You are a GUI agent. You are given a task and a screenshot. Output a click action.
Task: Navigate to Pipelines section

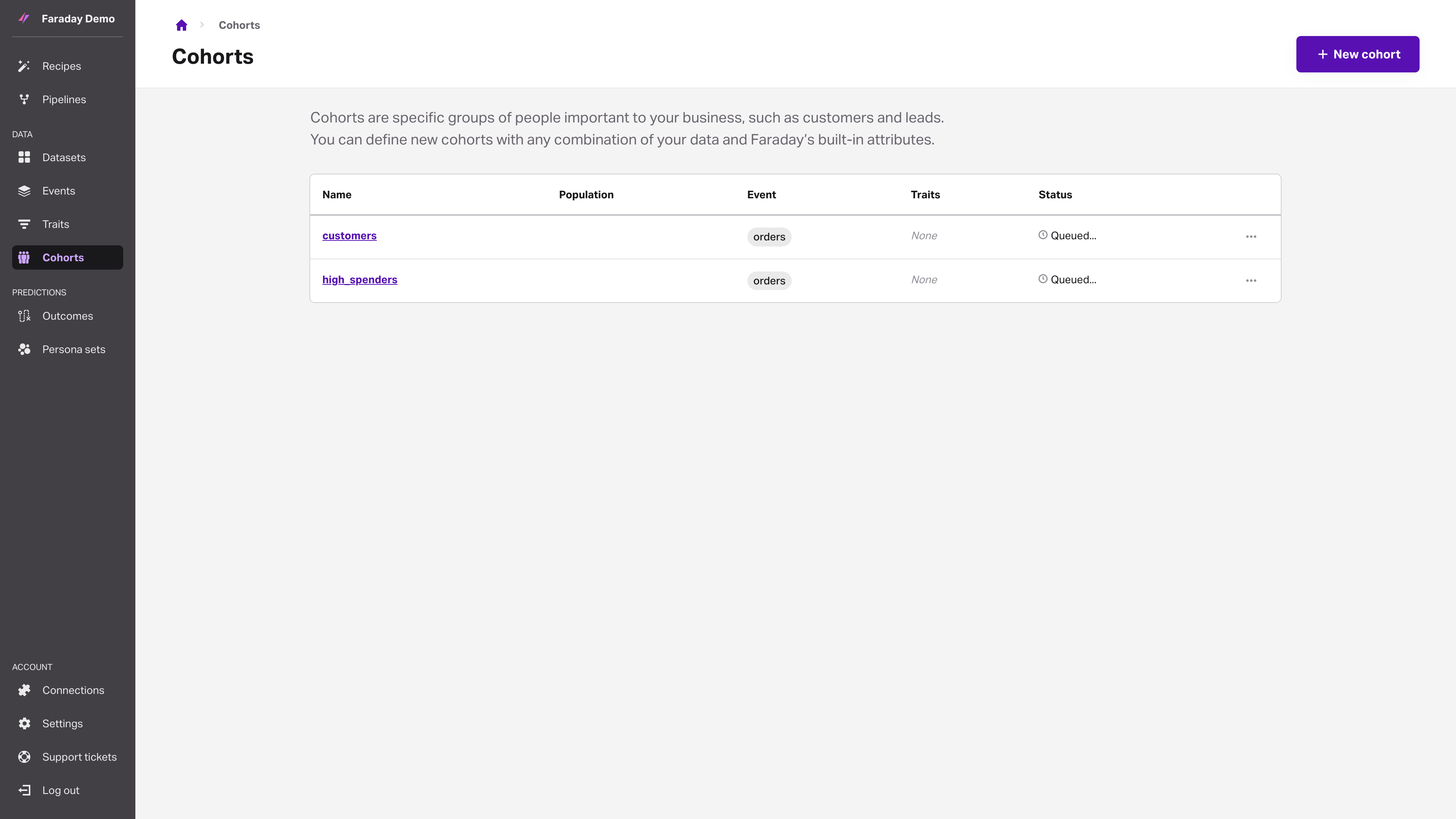click(x=67, y=99)
